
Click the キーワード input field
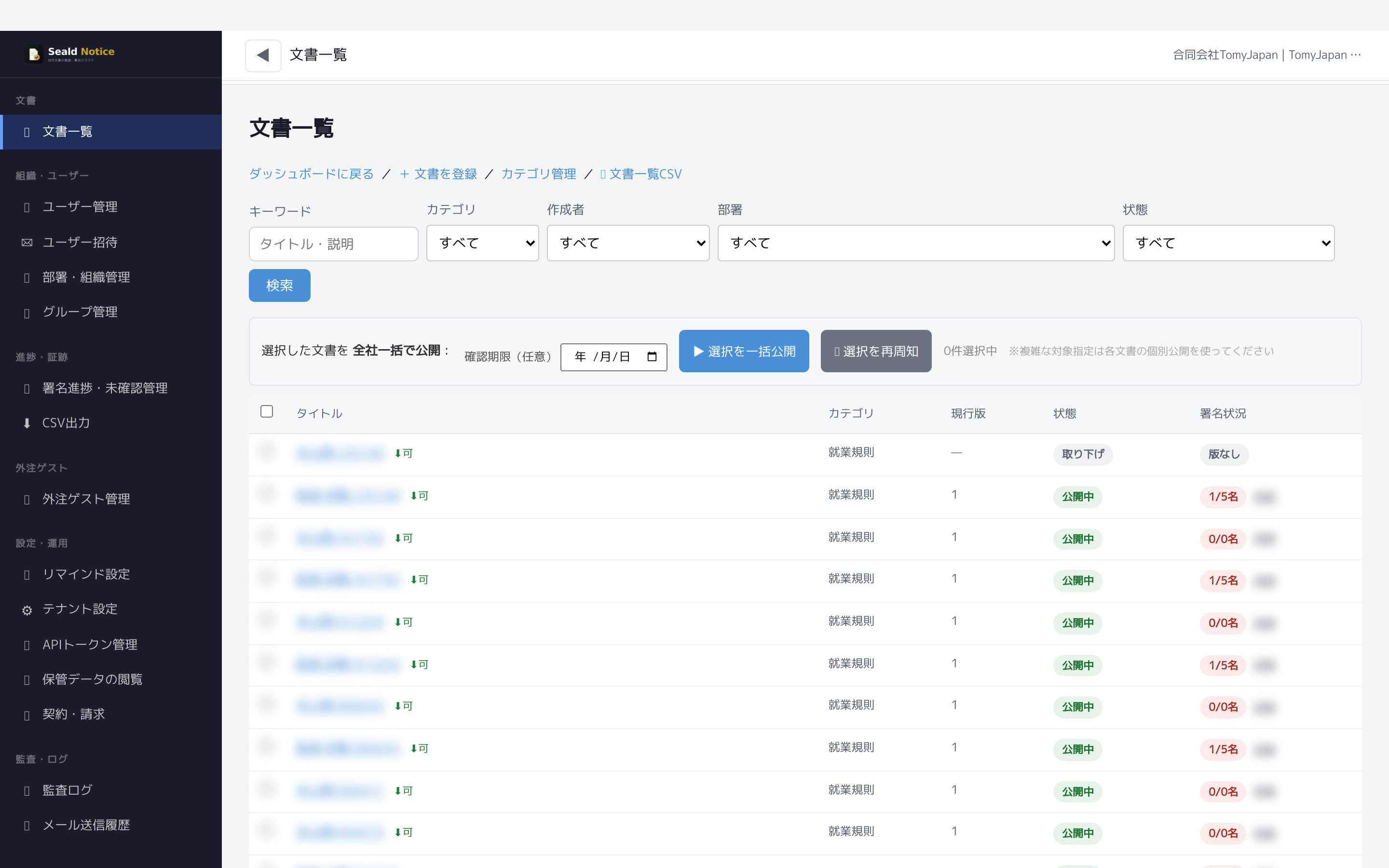pos(333,244)
